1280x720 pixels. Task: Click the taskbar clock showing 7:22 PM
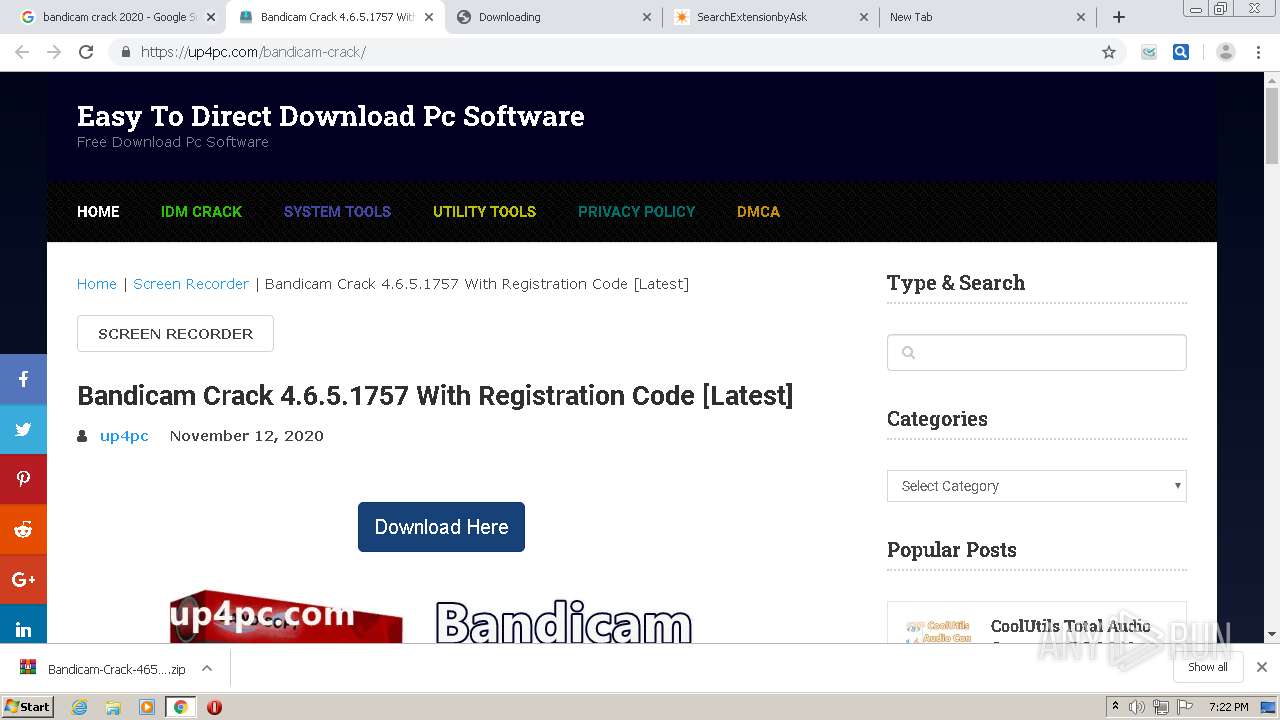click(1228, 707)
